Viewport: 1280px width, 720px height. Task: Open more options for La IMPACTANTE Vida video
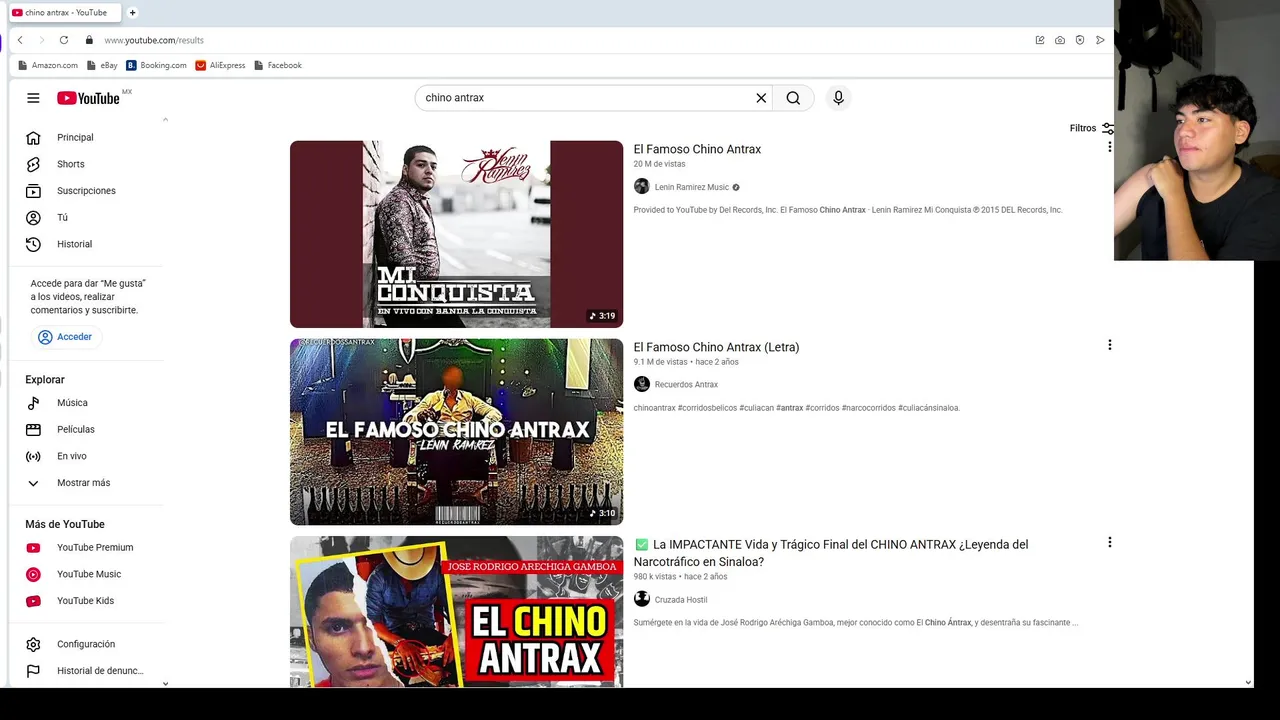pyautogui.click(x=1109, y=542)
